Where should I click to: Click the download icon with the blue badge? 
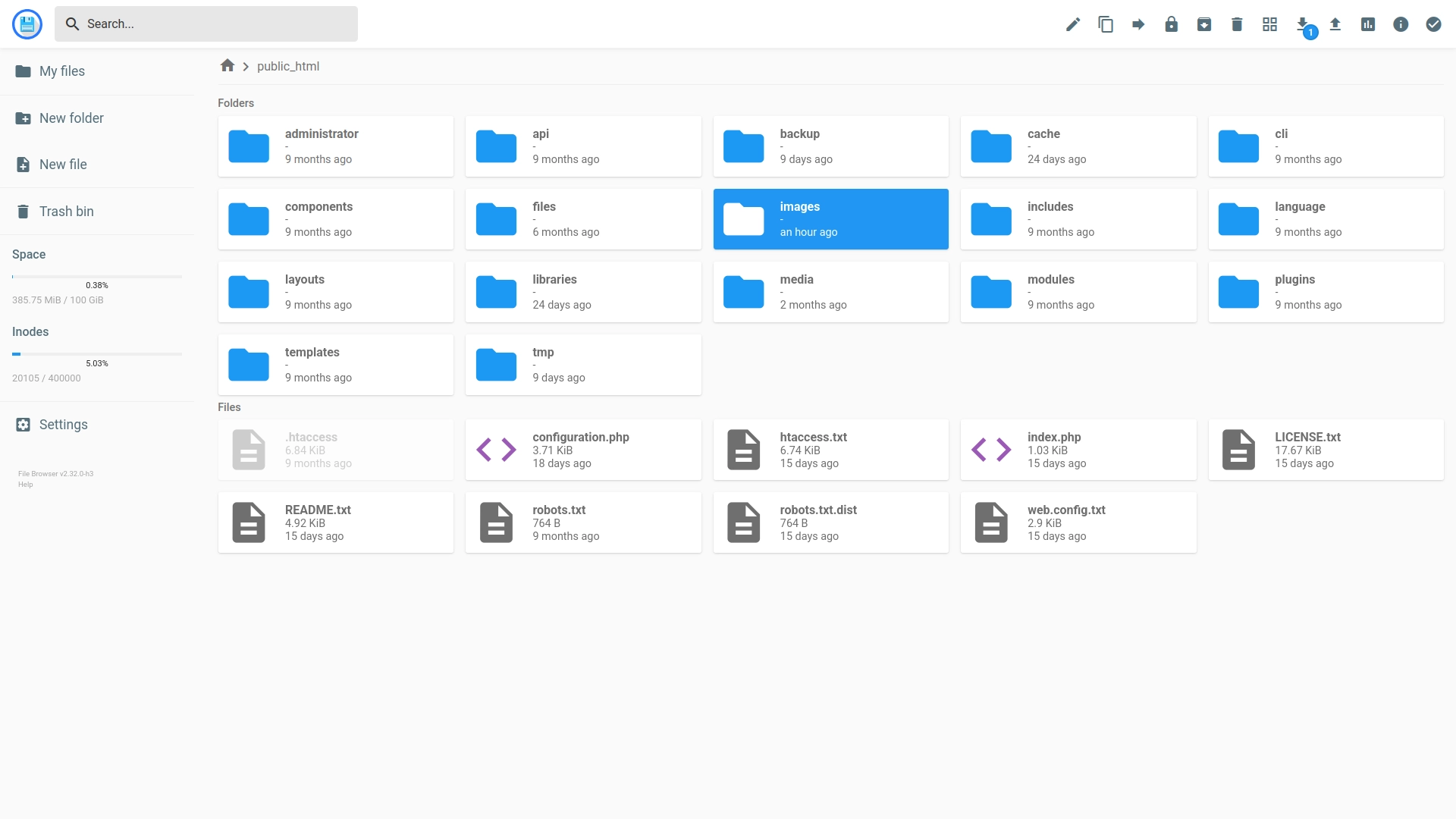(1302, 24)
